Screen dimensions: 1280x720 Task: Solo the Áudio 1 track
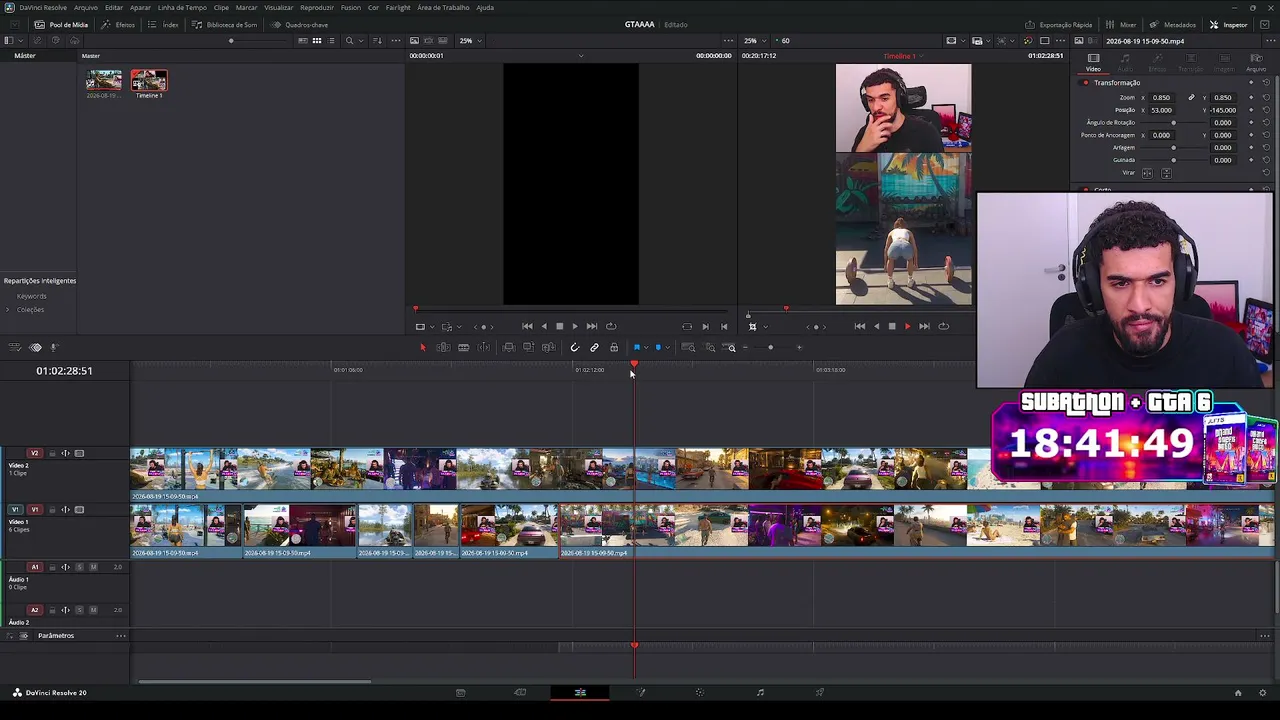pyautogui.click(x=80, y=567)
